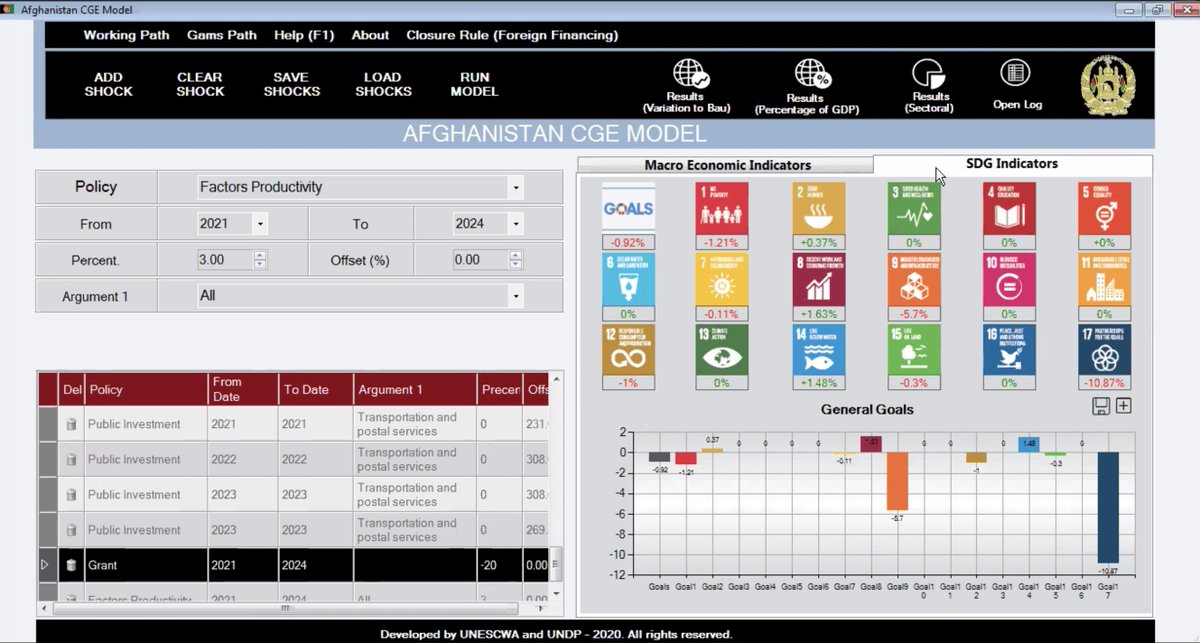Open the To year dropdown

click(x=515, y=224)
